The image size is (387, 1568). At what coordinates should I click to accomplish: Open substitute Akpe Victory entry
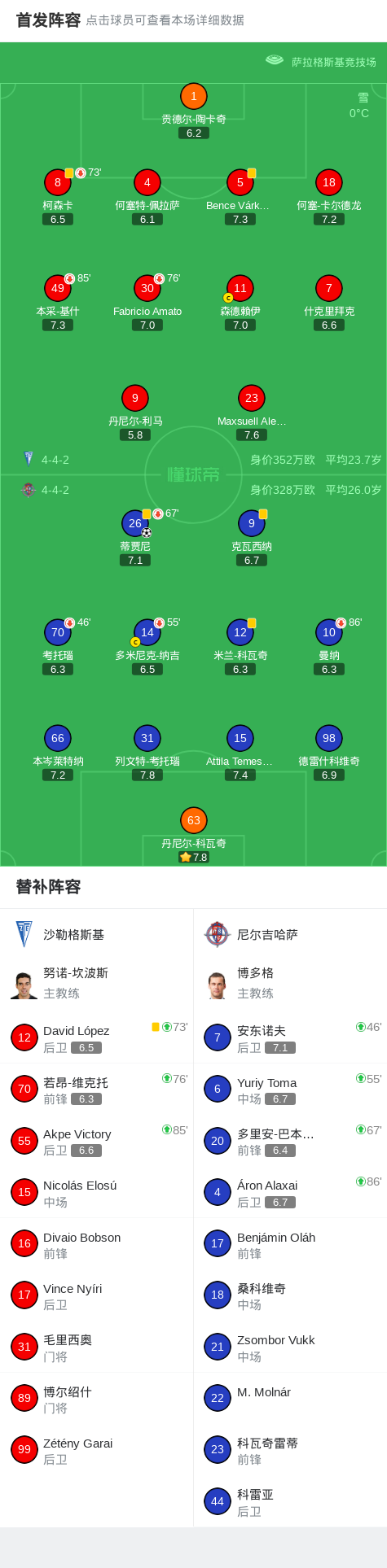click(x=97, y=1141)
